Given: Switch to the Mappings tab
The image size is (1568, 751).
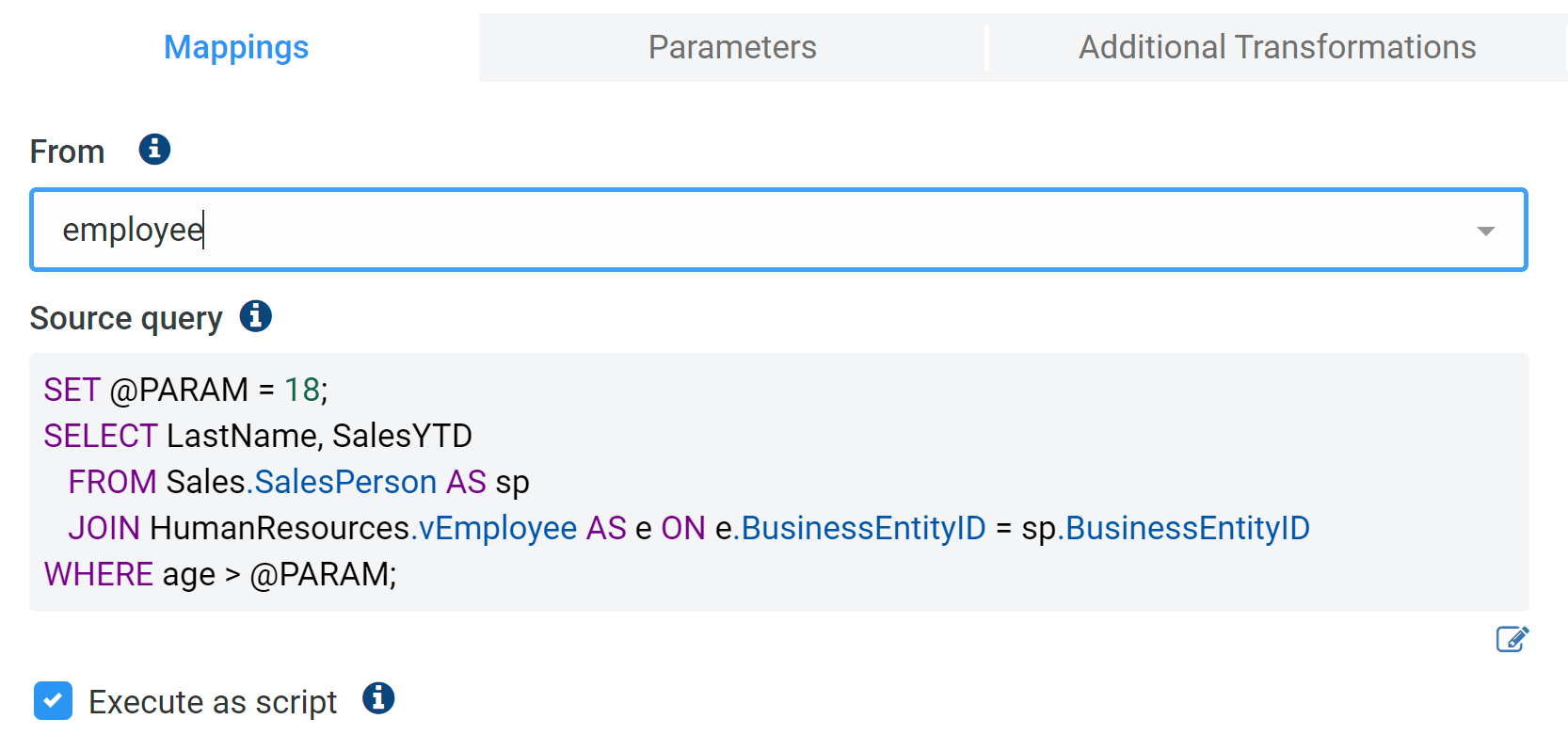Looking at the screenshot, I should tap(236, 47).
